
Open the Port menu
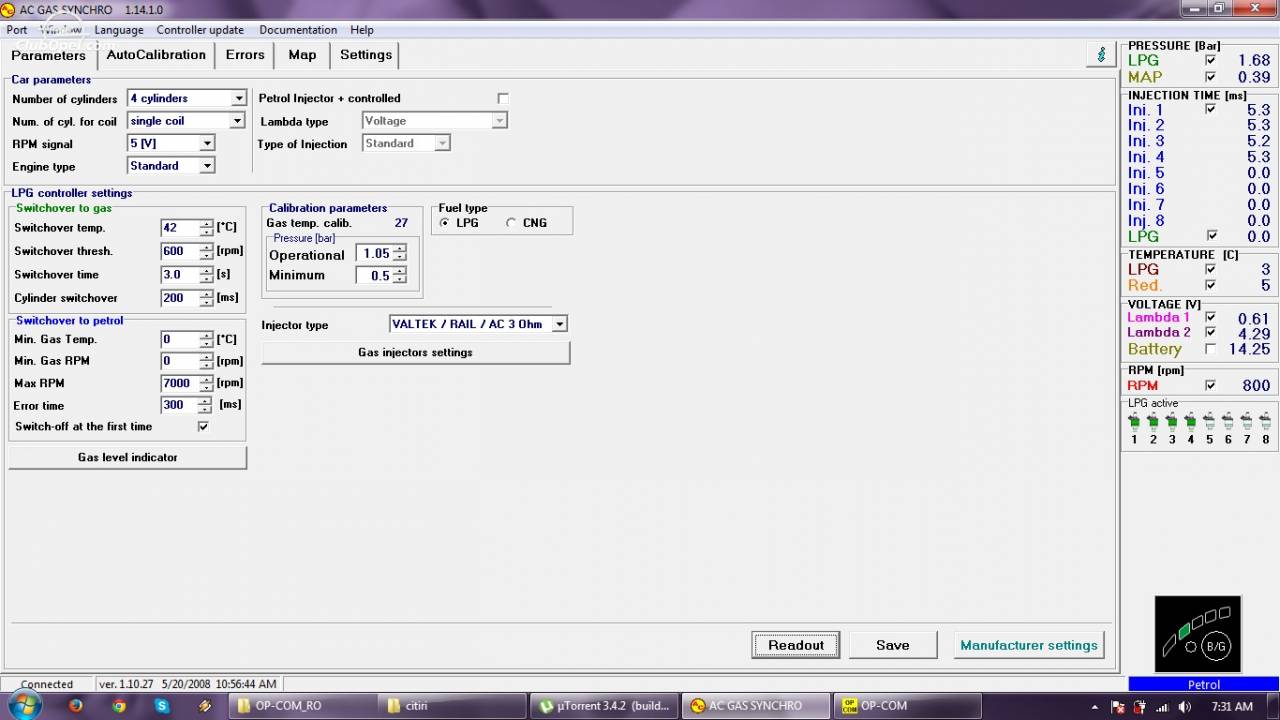pos(17,30)
